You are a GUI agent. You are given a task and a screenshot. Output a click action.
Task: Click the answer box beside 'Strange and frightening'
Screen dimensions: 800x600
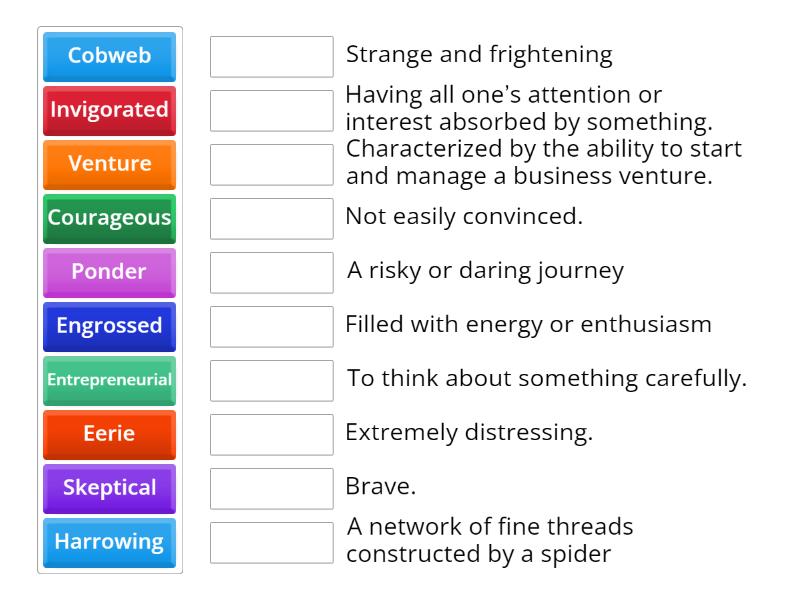coord(272,57)
